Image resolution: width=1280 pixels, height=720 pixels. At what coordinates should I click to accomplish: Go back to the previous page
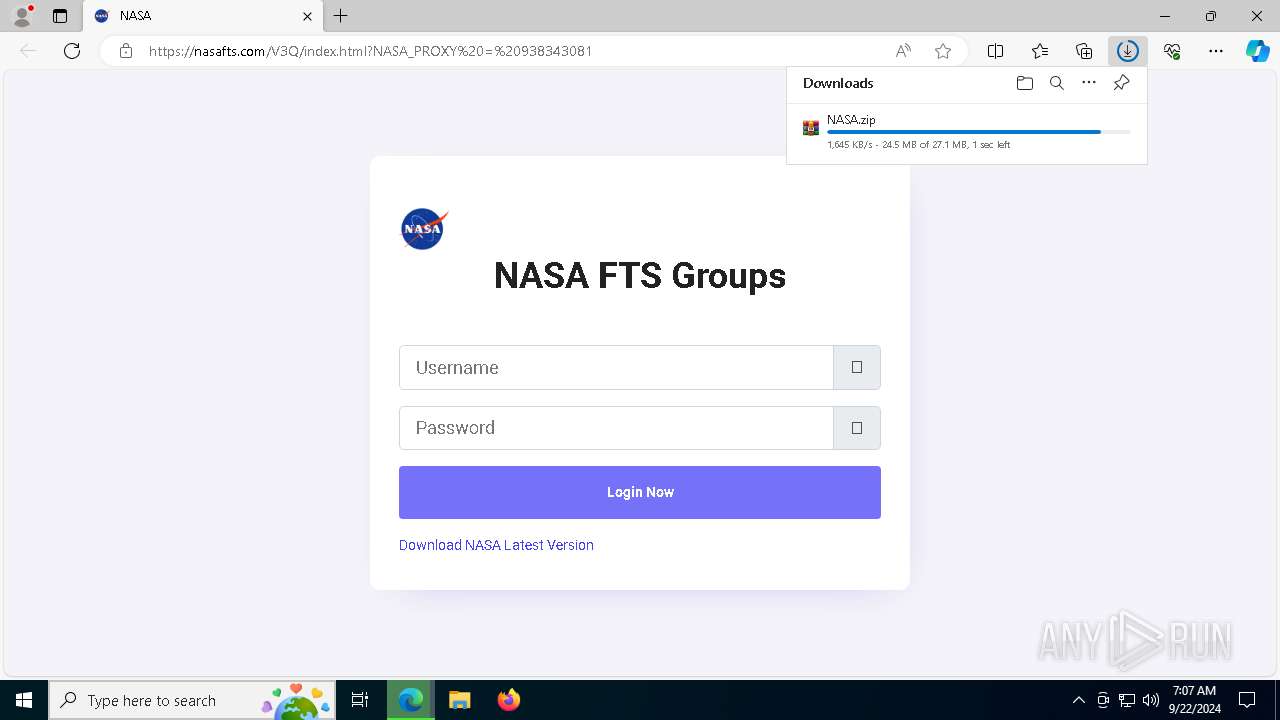(x=28, y=51)
